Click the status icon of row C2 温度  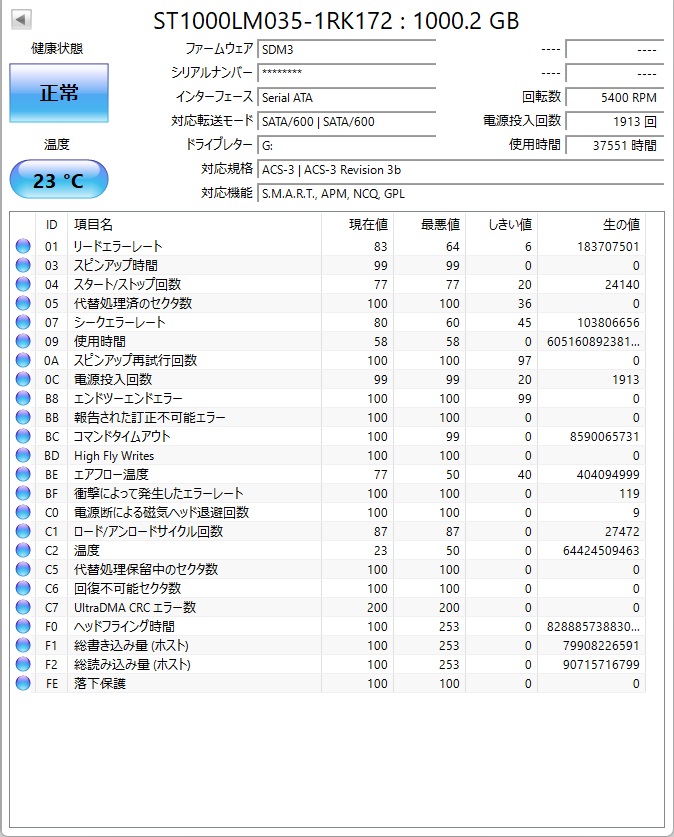tap(23, 550)
